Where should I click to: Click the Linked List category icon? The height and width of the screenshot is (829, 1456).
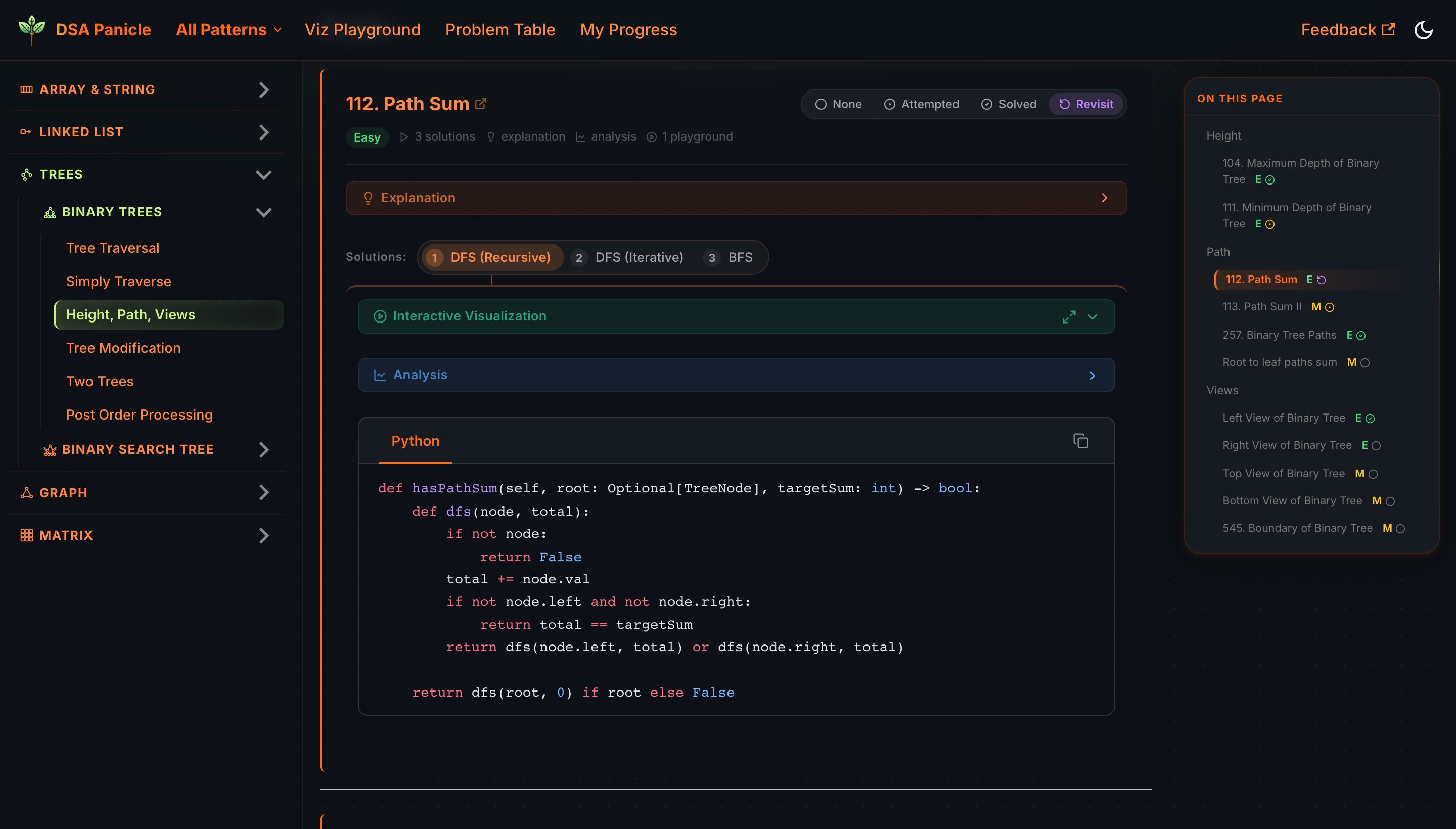click(26, 132)
